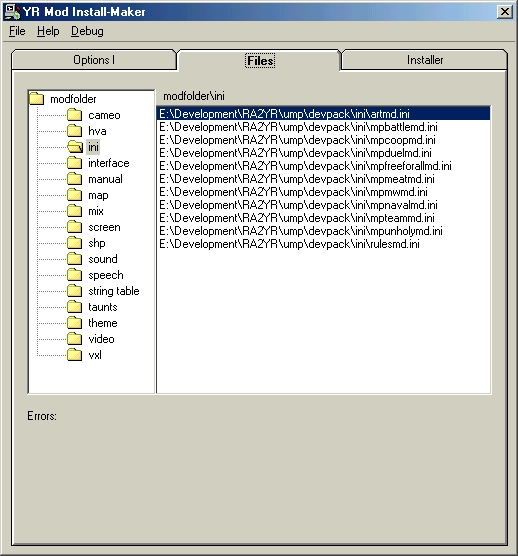This screenshot has height=556, width=518.
Task: Switch to the Installer tab
Action: coord(425,60)
